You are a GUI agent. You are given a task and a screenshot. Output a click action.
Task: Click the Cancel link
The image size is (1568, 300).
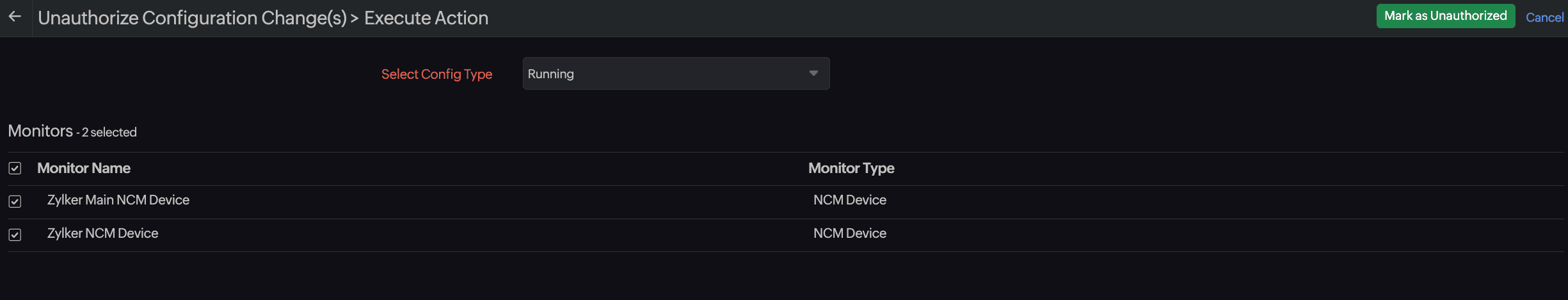click(1544, 17)
